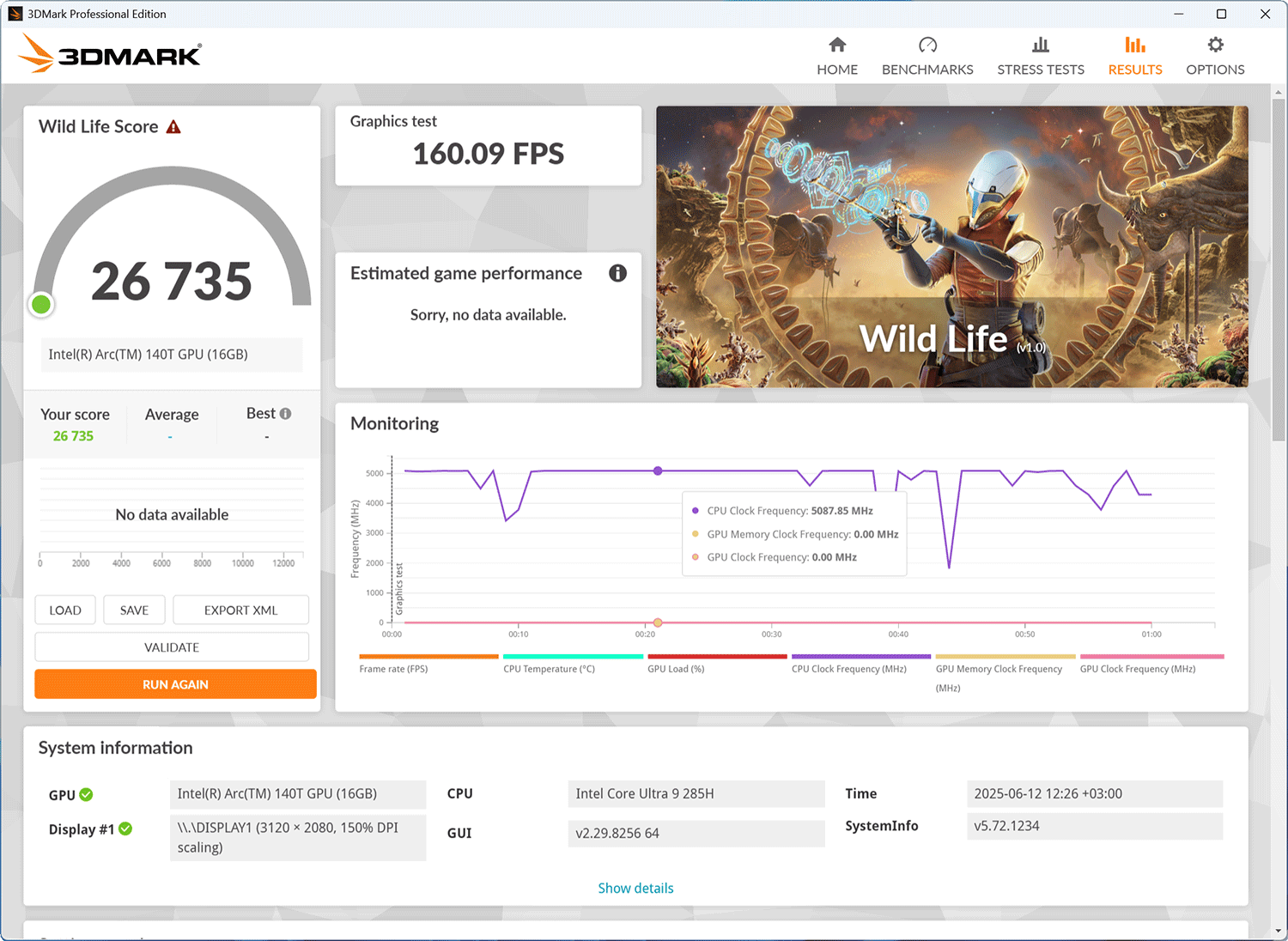Toggle GPU Memory Clock Frequency legend series
The width and height of the screenshot is (1288, 941).
pyautogui.click(x=1005, y=674)
